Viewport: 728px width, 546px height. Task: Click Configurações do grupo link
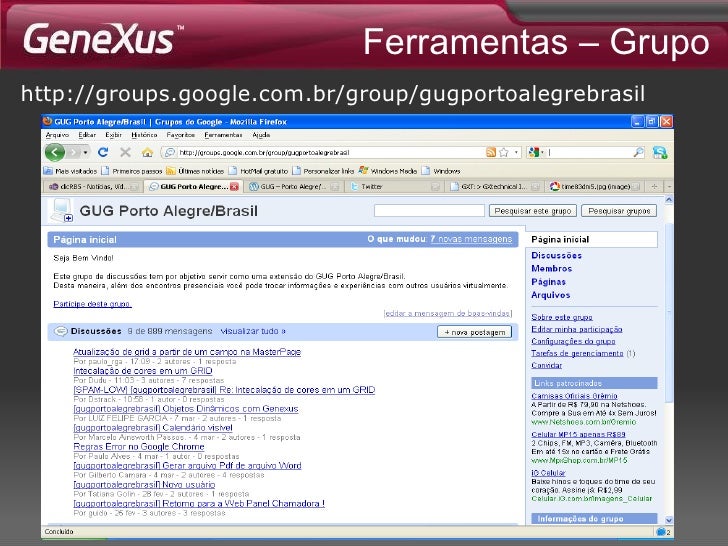tap(573, 341)
